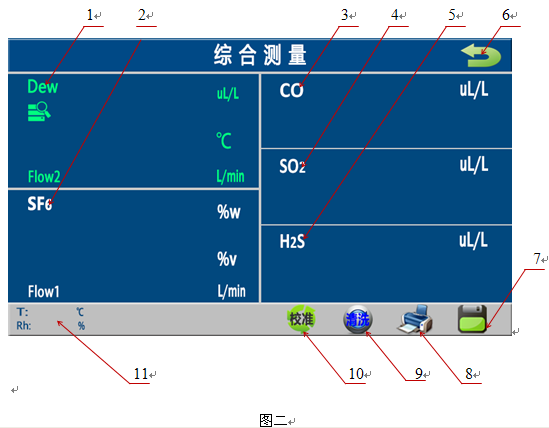Click the Flow2 label
The image size is (549, 428).
tap(44, 177)
